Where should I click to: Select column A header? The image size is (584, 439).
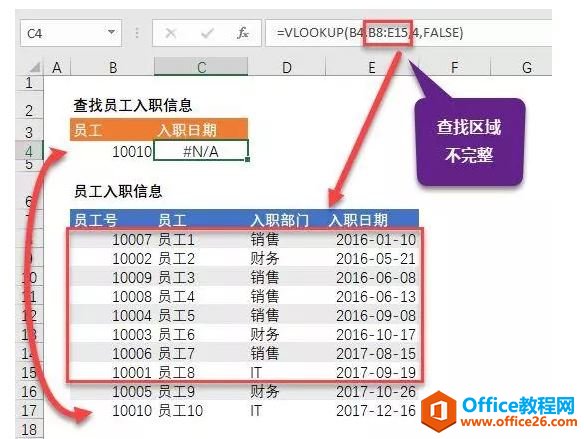tap(57, 67)
